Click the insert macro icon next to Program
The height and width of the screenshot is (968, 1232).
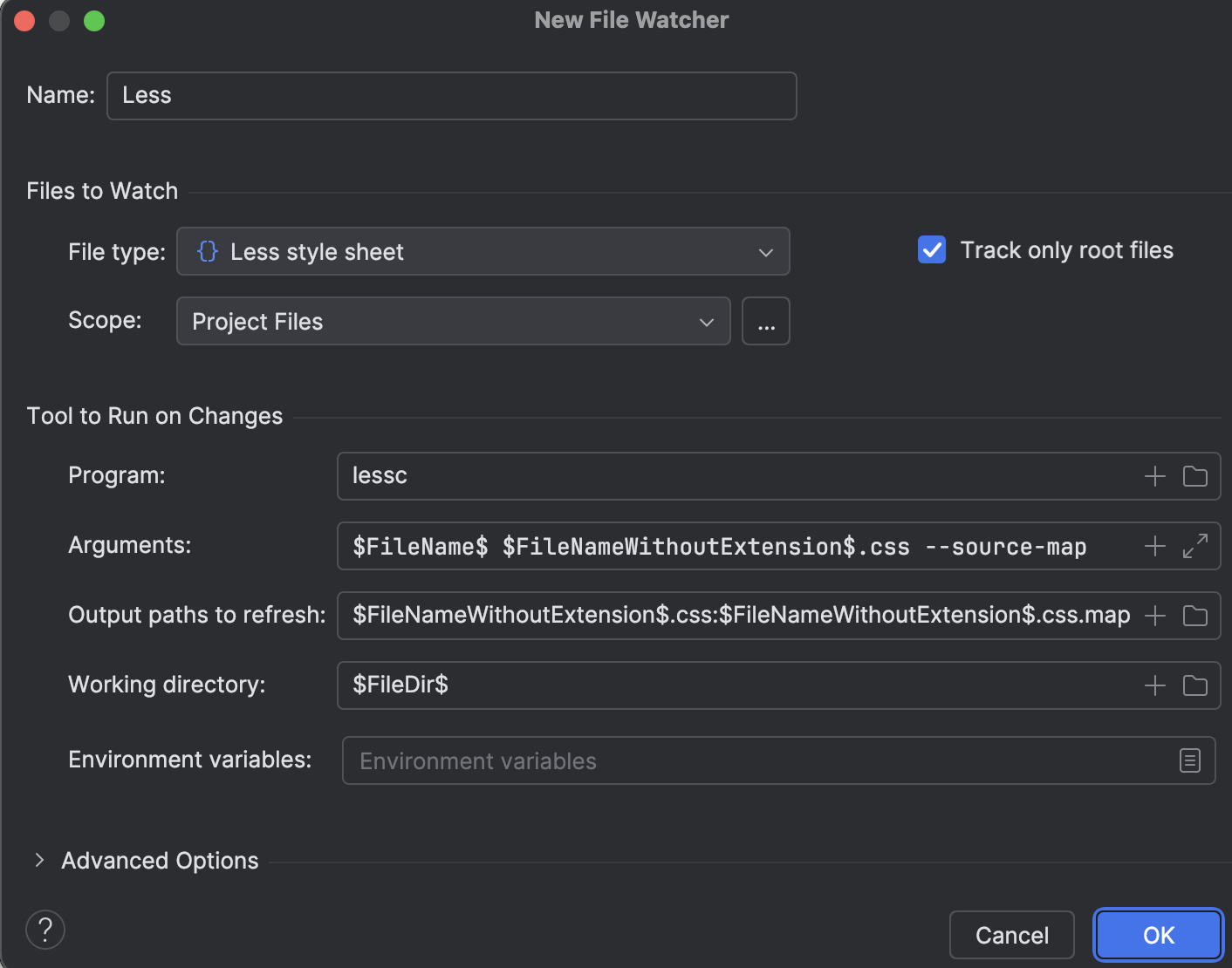pos(1153,476)
